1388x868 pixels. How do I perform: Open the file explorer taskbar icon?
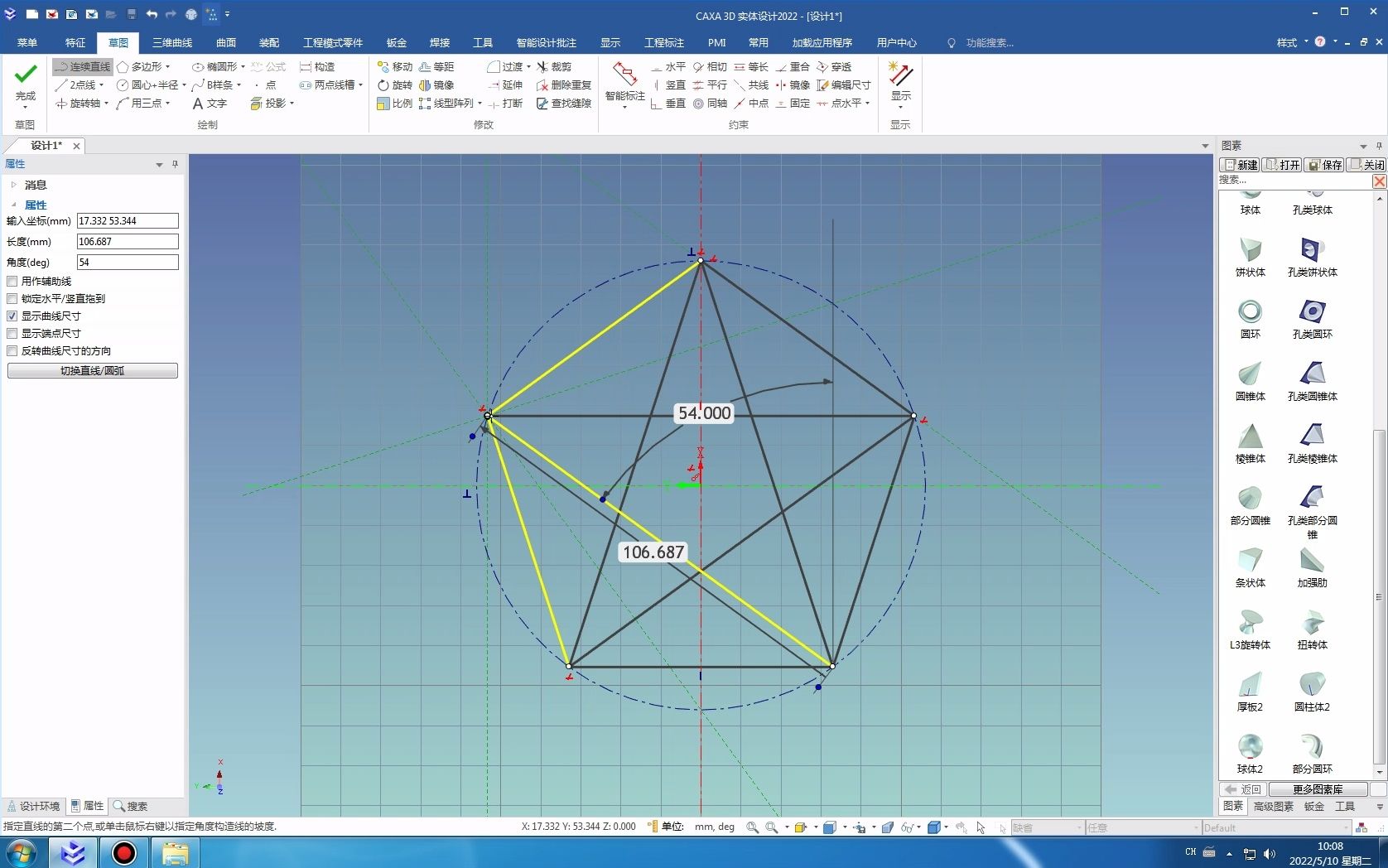pyautogui.click(x=175, y=852)
